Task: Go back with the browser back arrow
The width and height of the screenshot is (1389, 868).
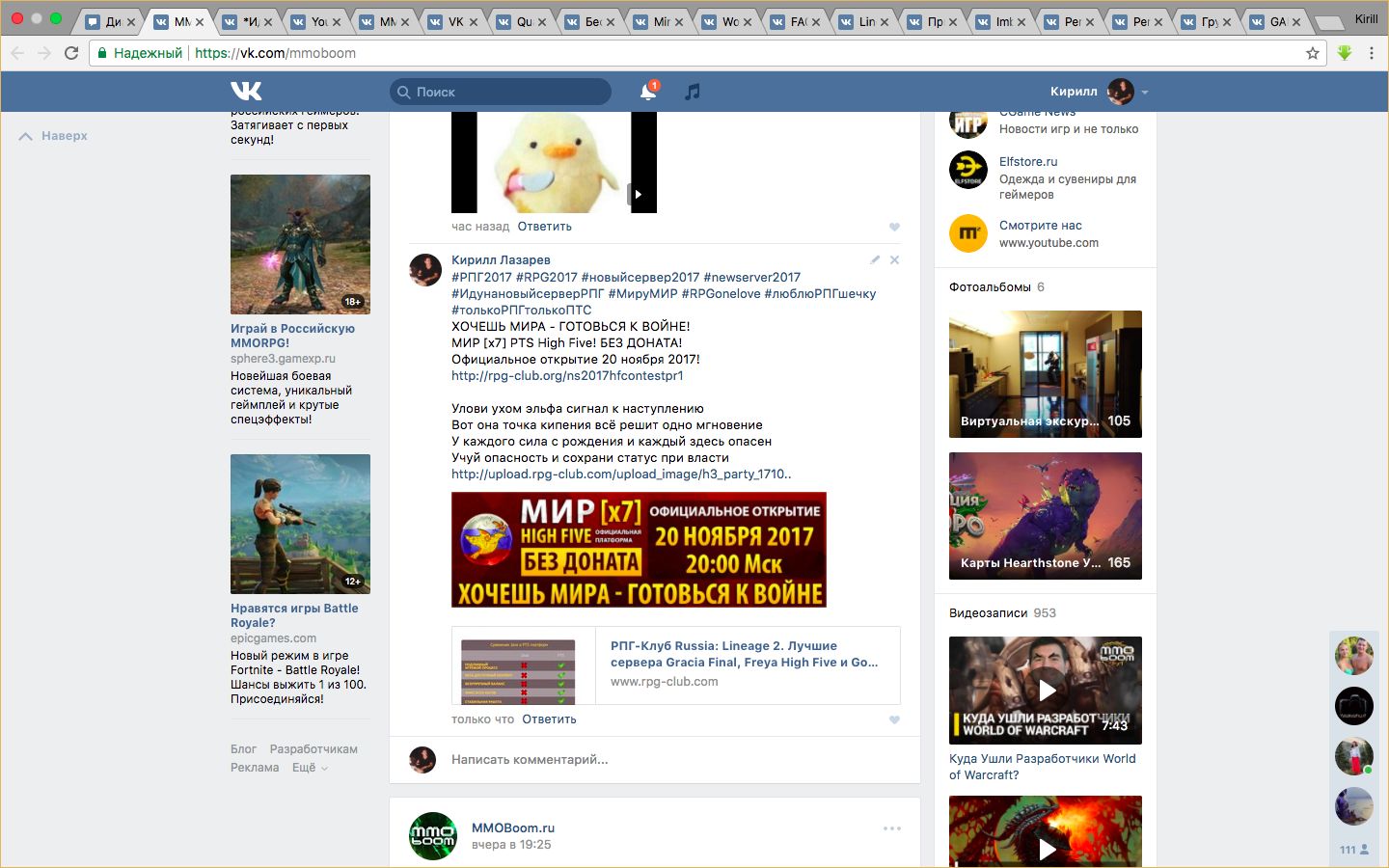Action: tap(17, 53)
